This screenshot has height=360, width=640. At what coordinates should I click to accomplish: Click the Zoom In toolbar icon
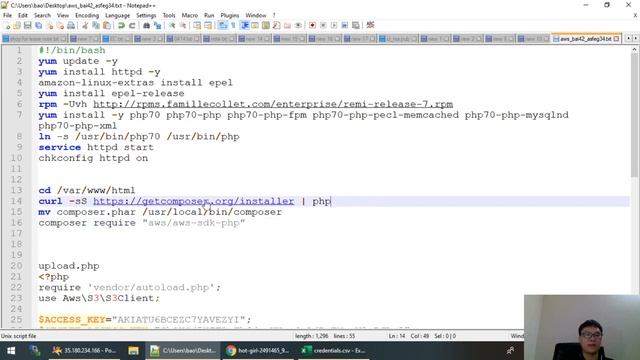(x=172, y=26)
